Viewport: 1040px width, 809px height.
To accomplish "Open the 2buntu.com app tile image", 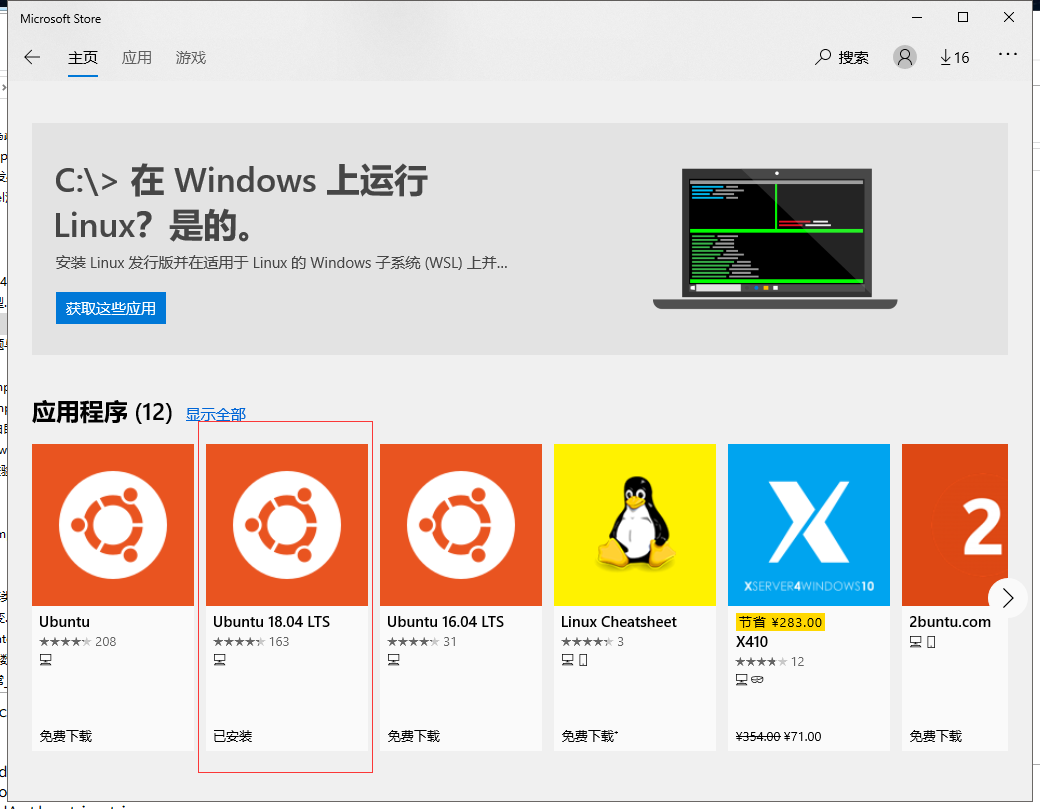I will 954,525.
